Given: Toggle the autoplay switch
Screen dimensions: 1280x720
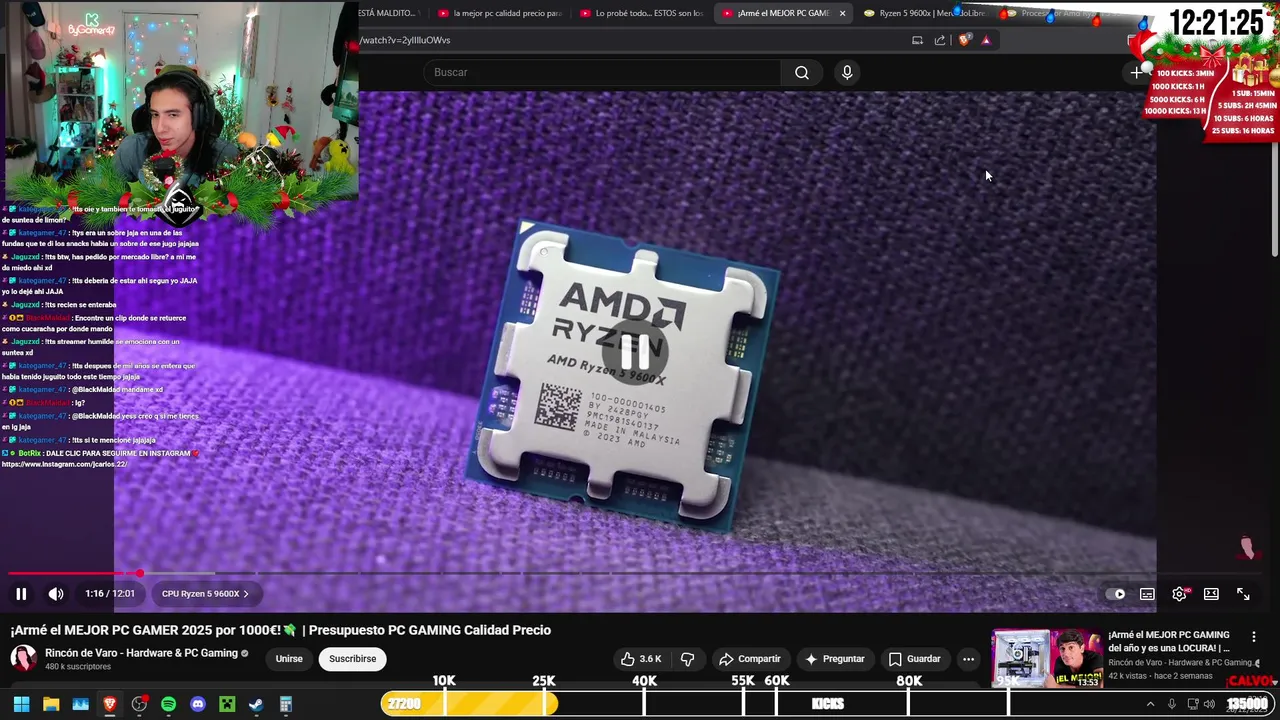Looking at the screenshot, I should tap(1116, 594).
